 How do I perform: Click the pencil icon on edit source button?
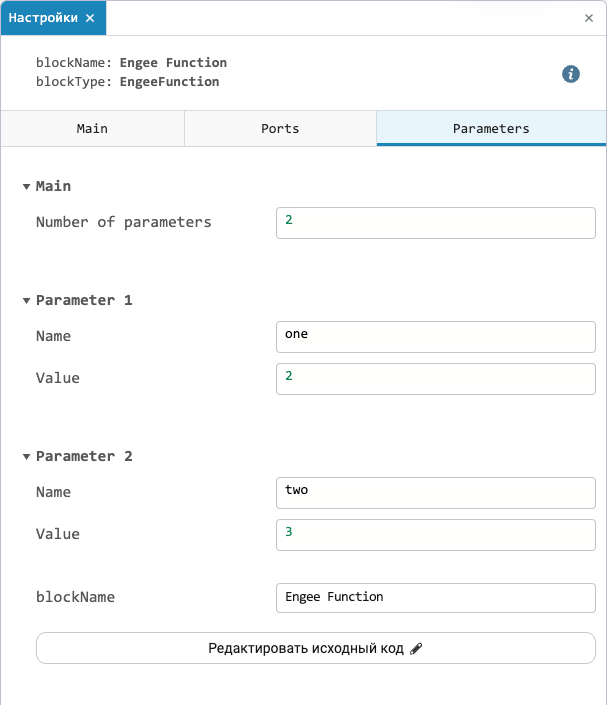pyautogui.click(x=416, y=648)
